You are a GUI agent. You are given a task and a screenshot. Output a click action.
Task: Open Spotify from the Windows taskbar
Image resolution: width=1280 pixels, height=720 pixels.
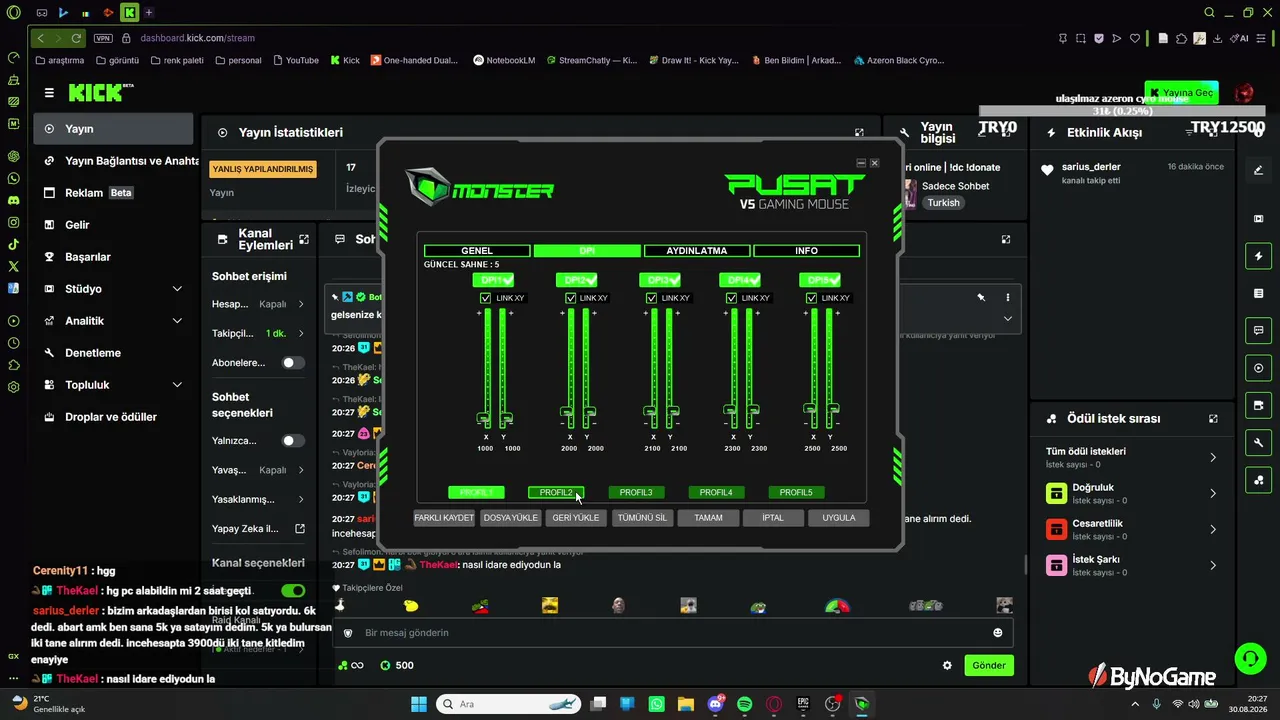pyautogui.click(x=744, y=704)
